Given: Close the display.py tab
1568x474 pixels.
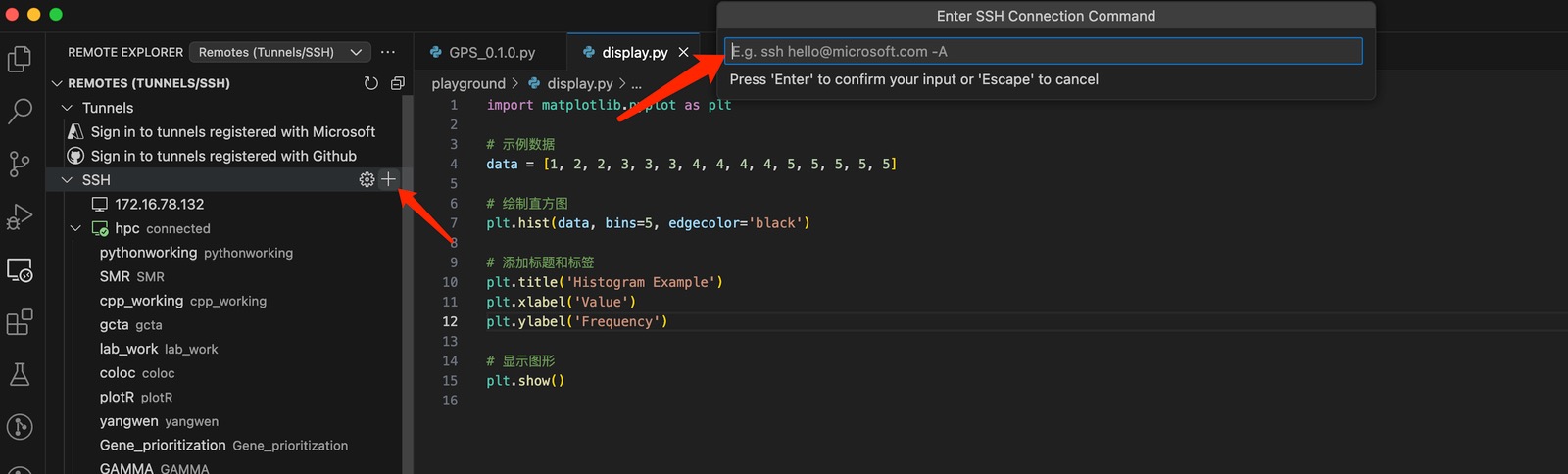Looking at the screenshot, I should click(x=683, y=52).
